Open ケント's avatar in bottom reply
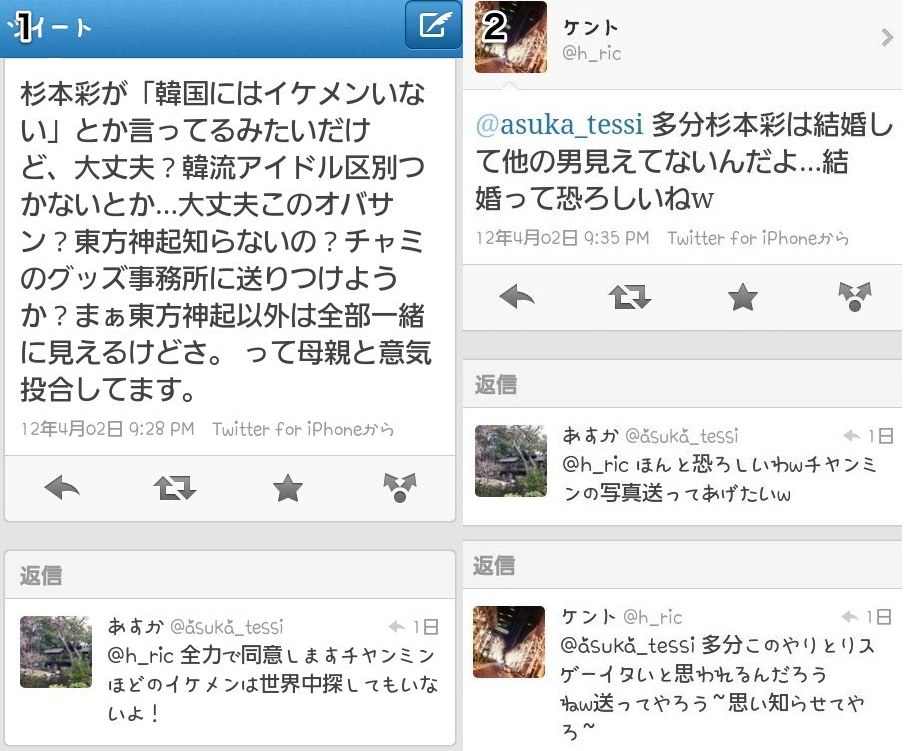The width and height of the screenshot is (905, 751). (x=509, y=641)
